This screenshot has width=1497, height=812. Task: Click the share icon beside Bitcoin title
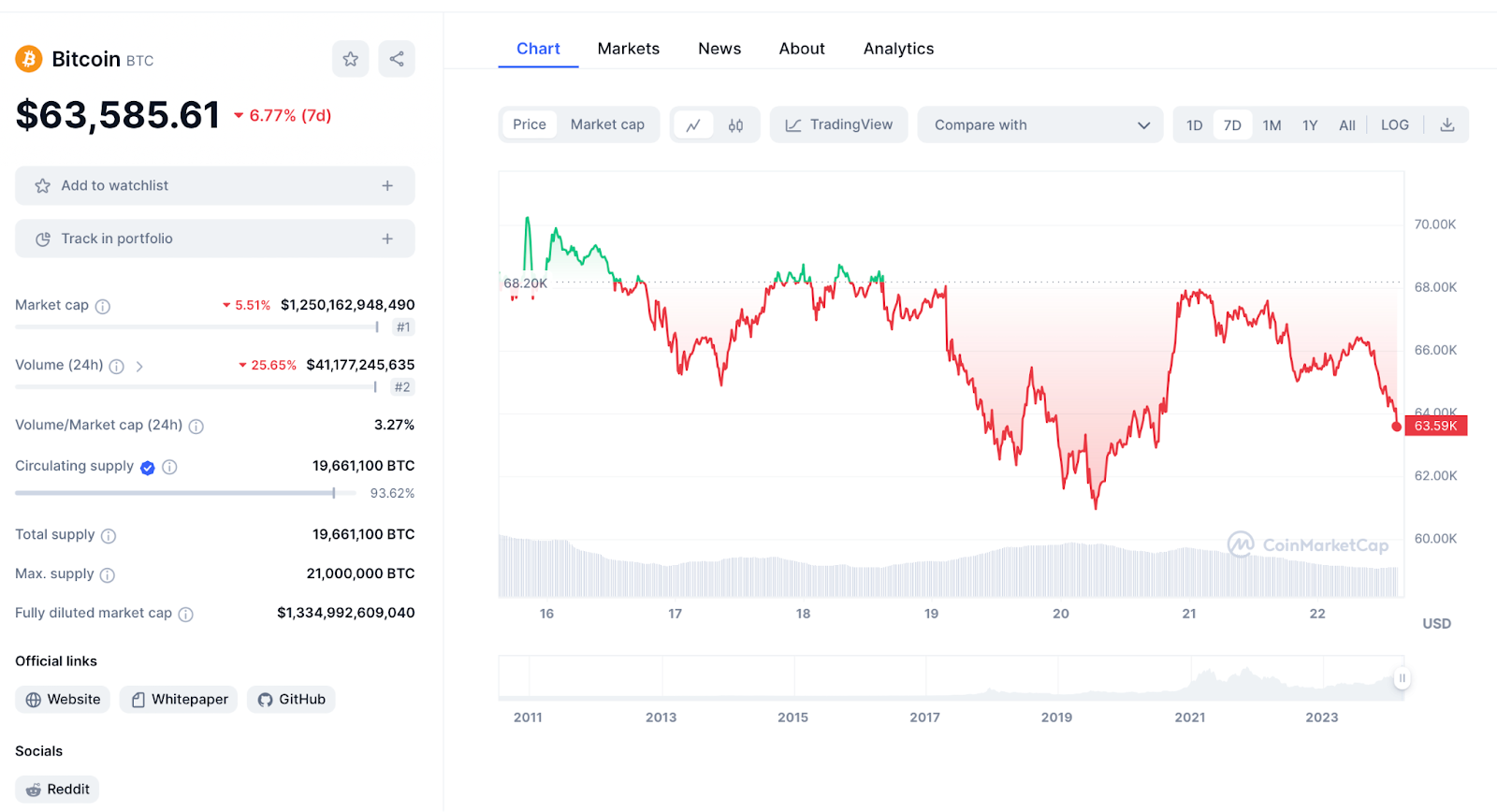pyautogui.click(x=397, y=59)
